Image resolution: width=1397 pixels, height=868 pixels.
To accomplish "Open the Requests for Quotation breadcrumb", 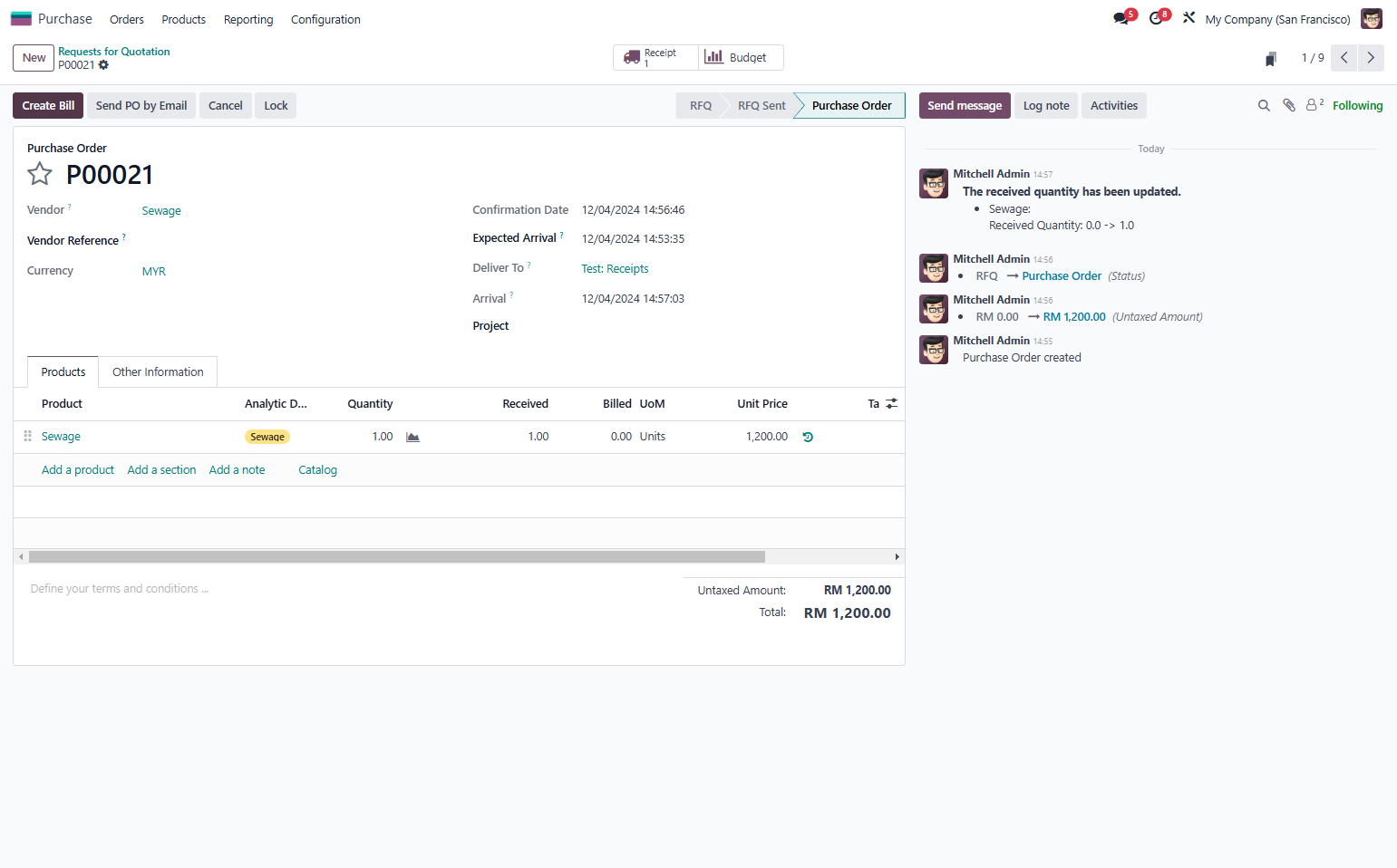I will click(x=114, y=52).
